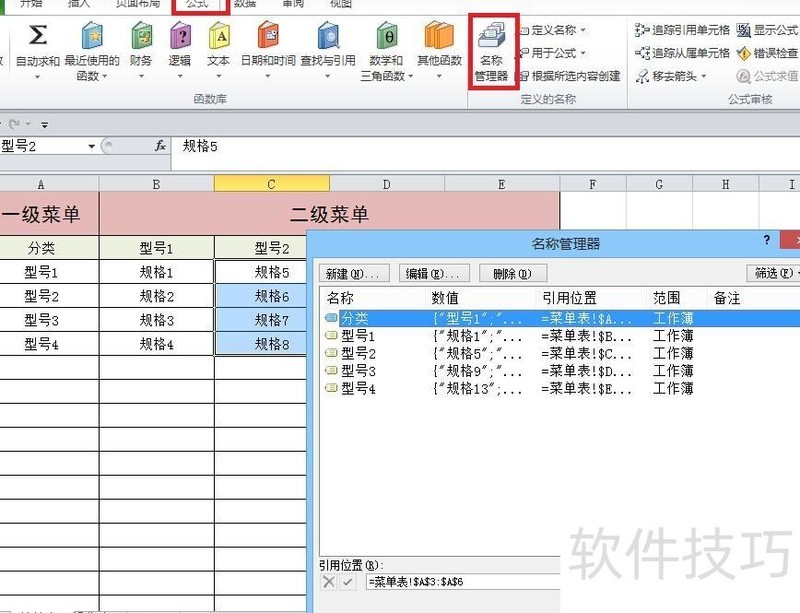
Task: Expand the AutoSum dropdown arrow
Action: pos(38,77)
